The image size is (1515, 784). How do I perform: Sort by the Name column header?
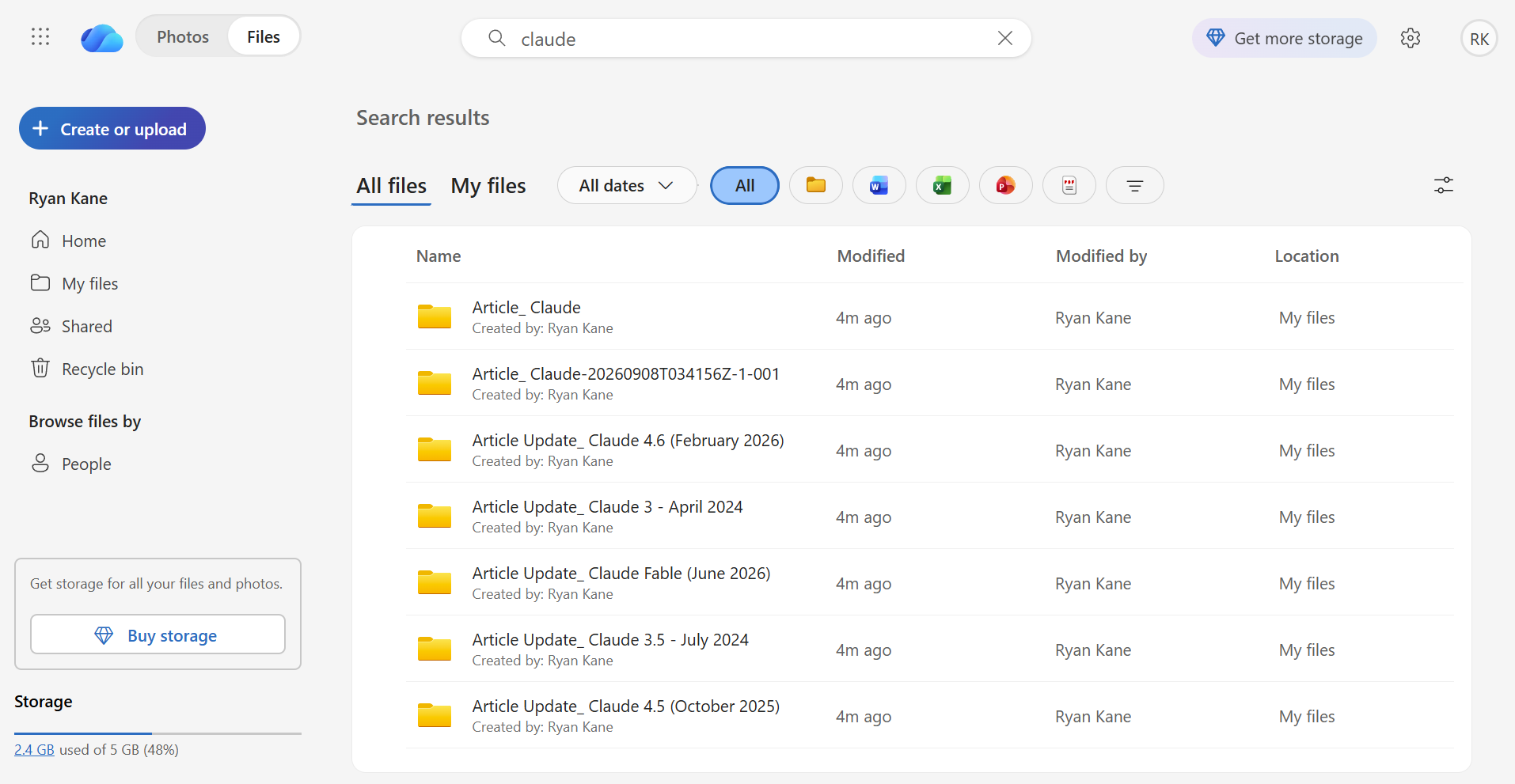pyautogui.click(x=439, y=256)
